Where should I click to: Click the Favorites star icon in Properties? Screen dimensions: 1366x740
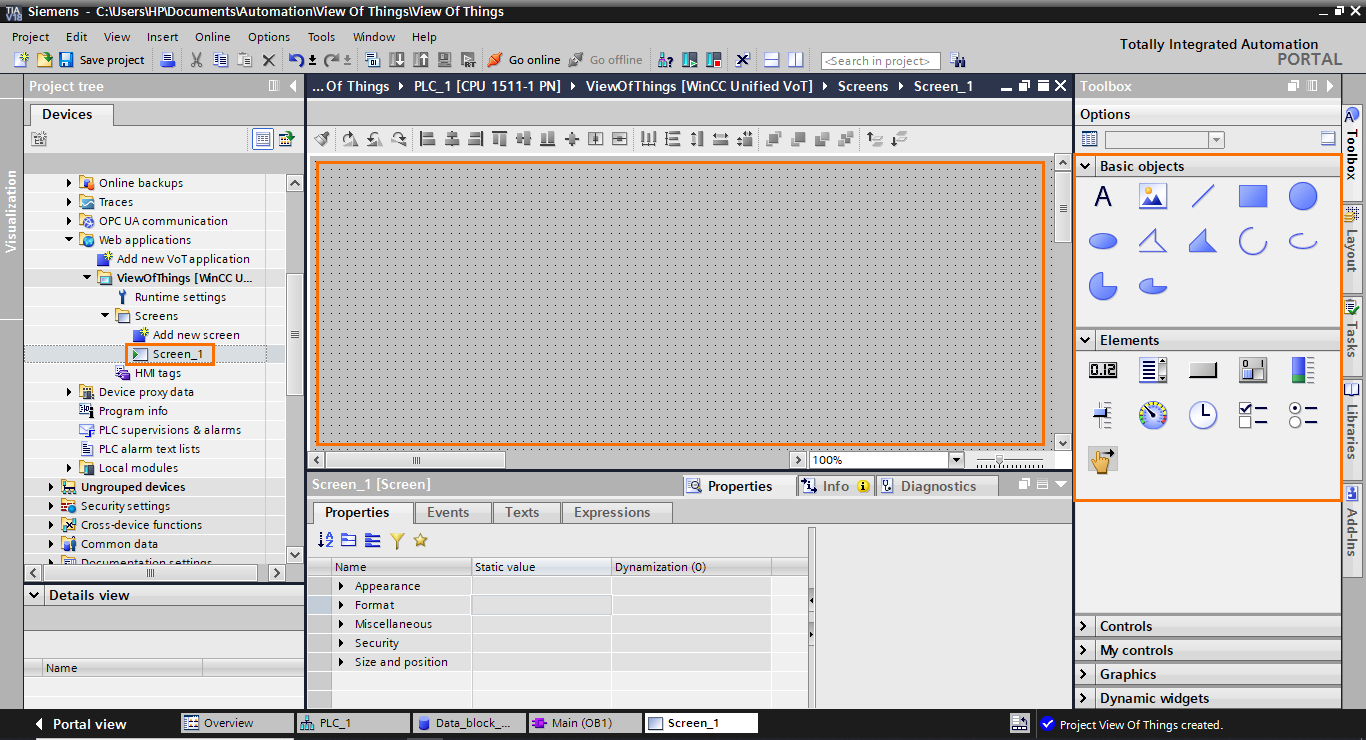[x=420, y=540]
